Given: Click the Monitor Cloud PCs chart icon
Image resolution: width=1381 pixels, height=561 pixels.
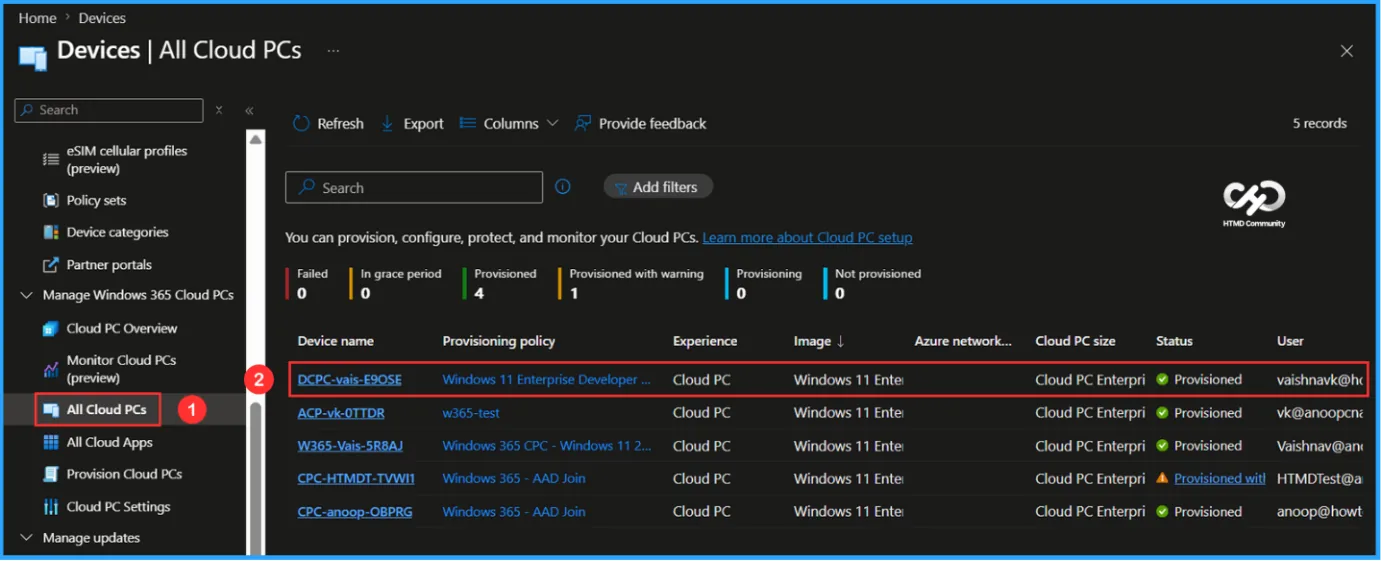Looking at the screenshot, I should pyautogui.click(x=50, y=369).
